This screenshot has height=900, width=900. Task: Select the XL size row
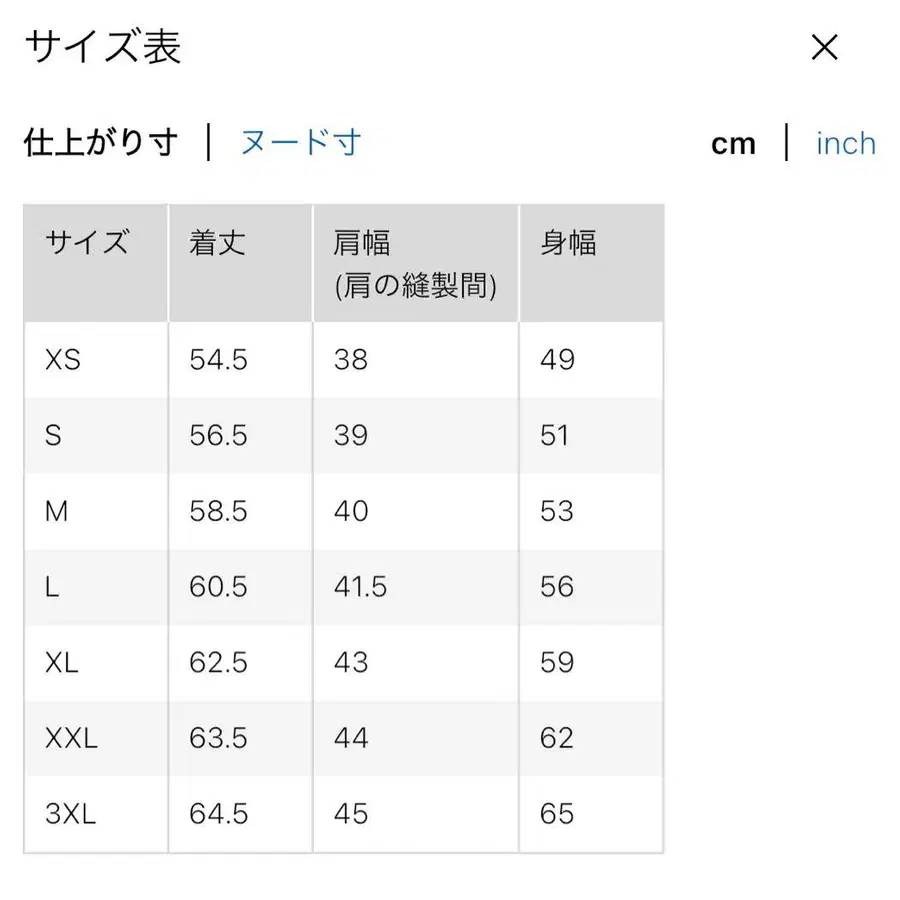(x=62, y=662)
